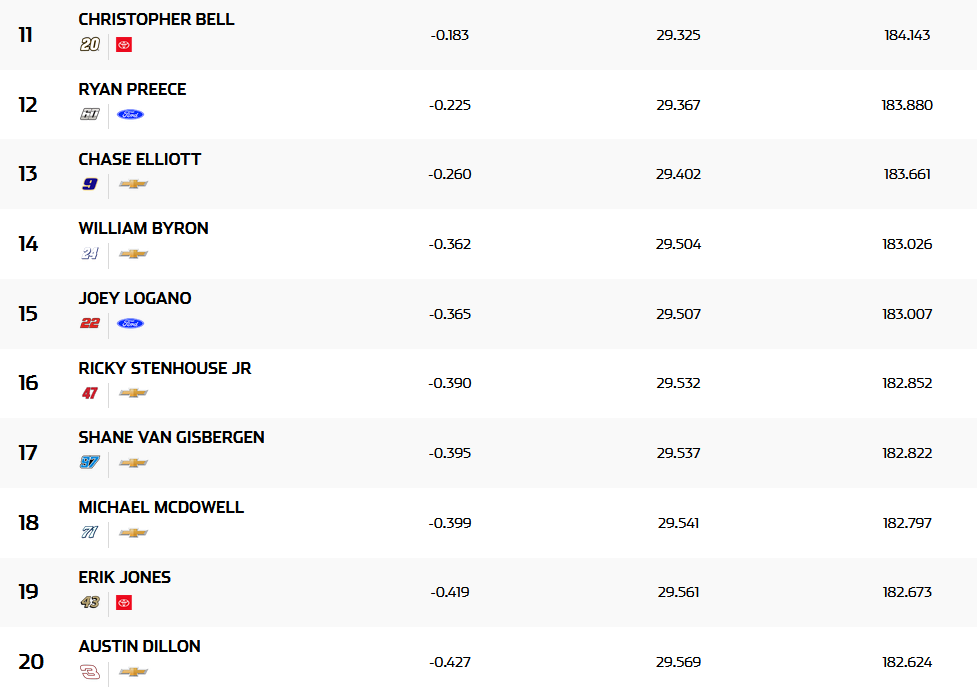Click the Chevrolet logo under Shane van Gisbergen
977x696 pixels.
tap(133, 463)
